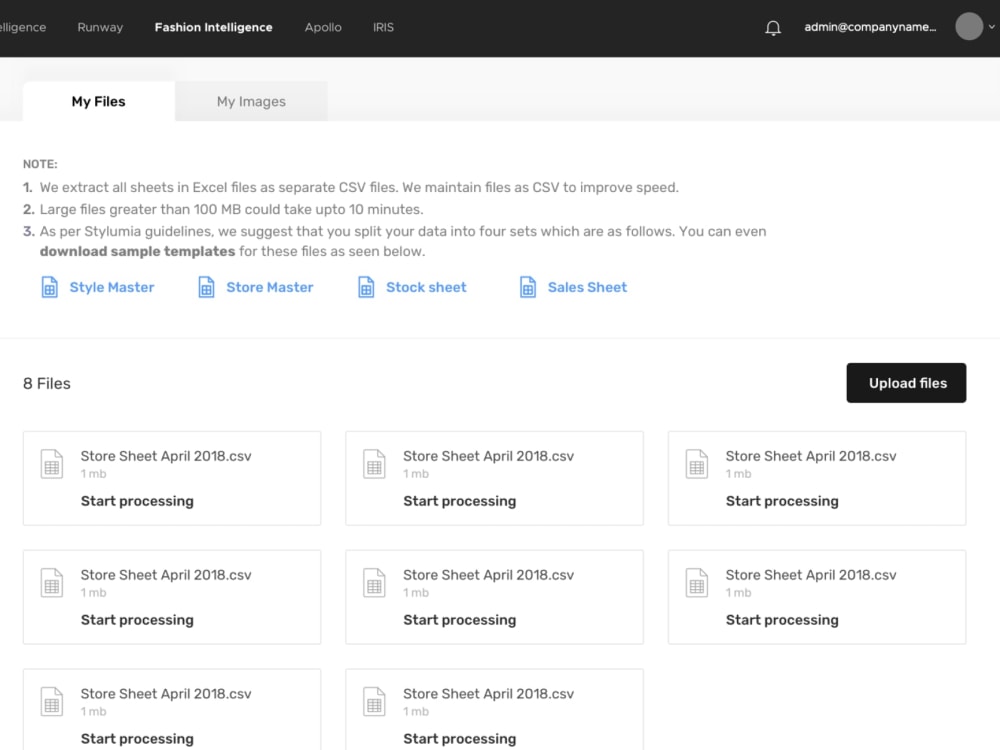Image resolution: width=1000 pixels, height=750 pixels.
Task: Open the Apollo section
Action: 322,27
